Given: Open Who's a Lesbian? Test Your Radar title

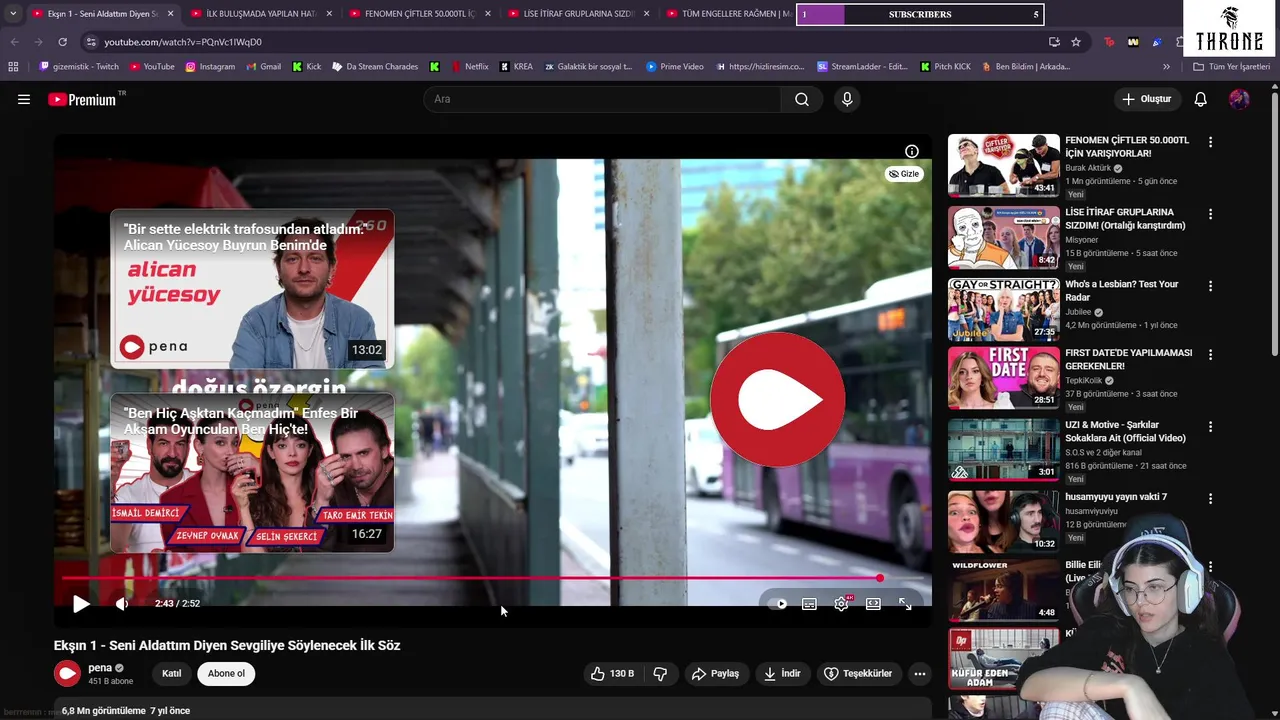Looking at the screenshot, I should coord(1122,291).
